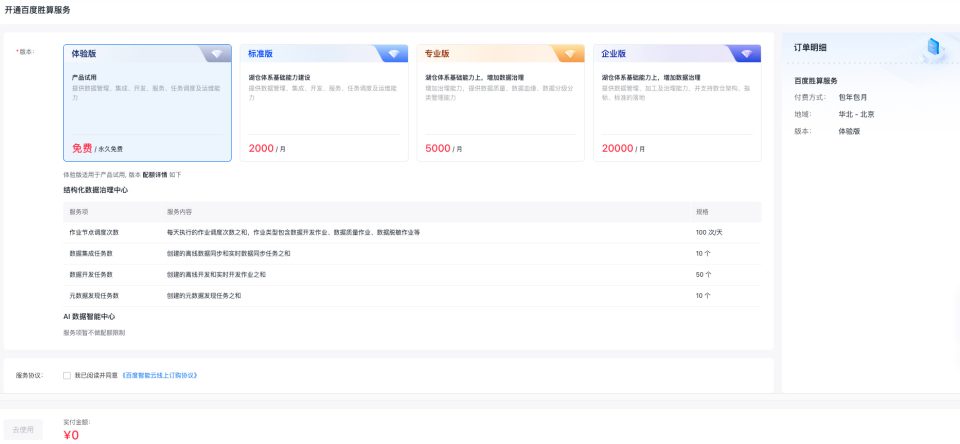The width and height of the screenshot is (960, 444).
Task: Click the 包年包月 payment value
Action: (853, 97)
